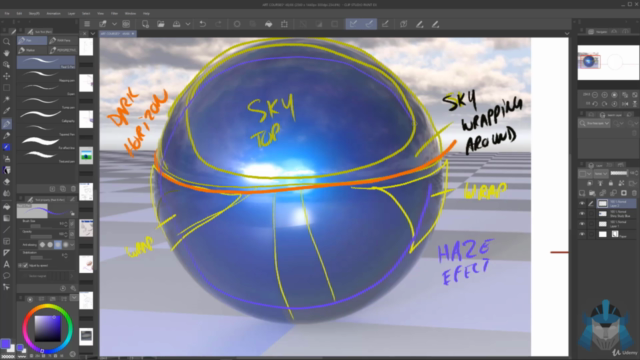The width and height of the screenshot is (640, 360).
Task: Toggle the Adjust by speed checkbox
Action: pos(25,265)
